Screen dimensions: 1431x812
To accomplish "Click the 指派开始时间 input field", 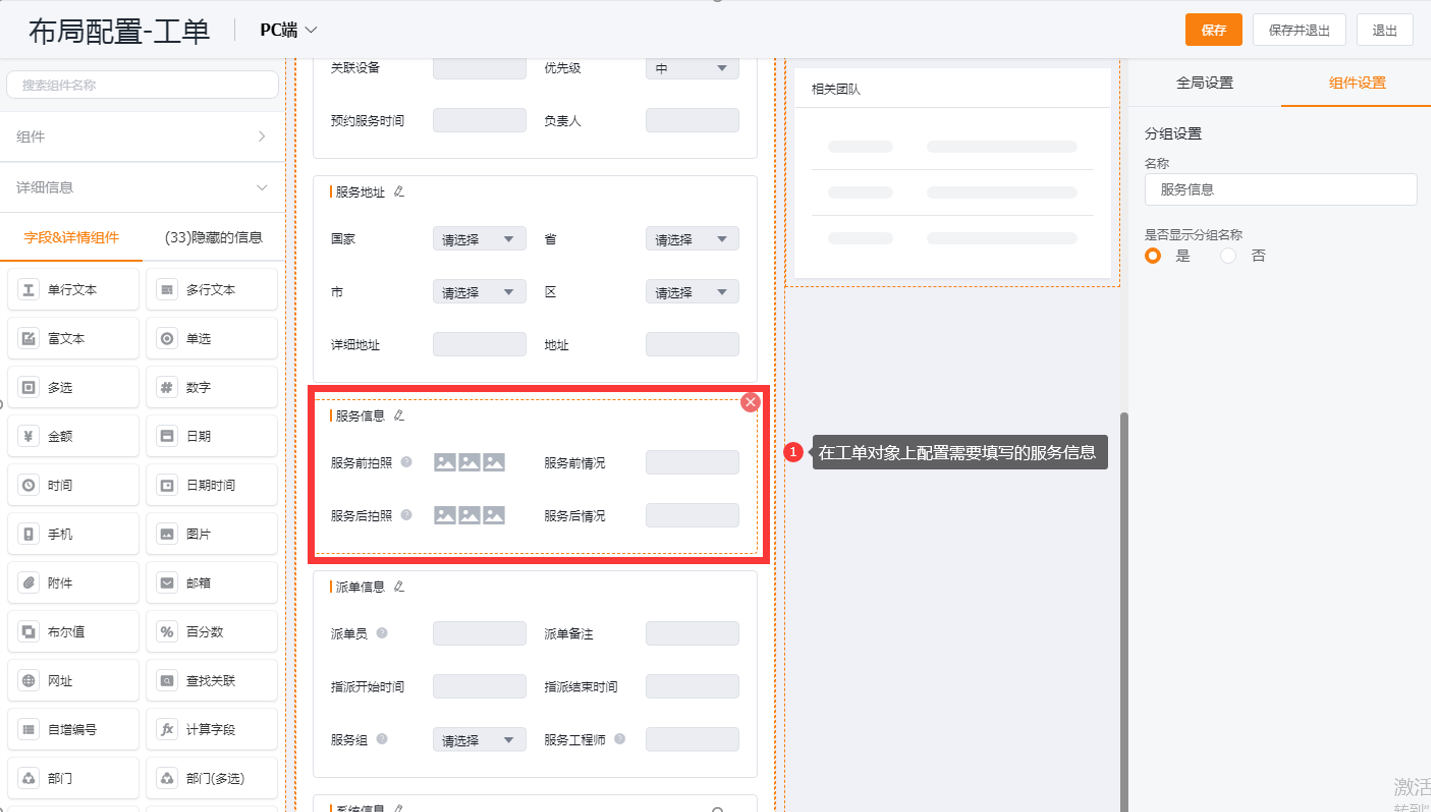I will (479, 686).
